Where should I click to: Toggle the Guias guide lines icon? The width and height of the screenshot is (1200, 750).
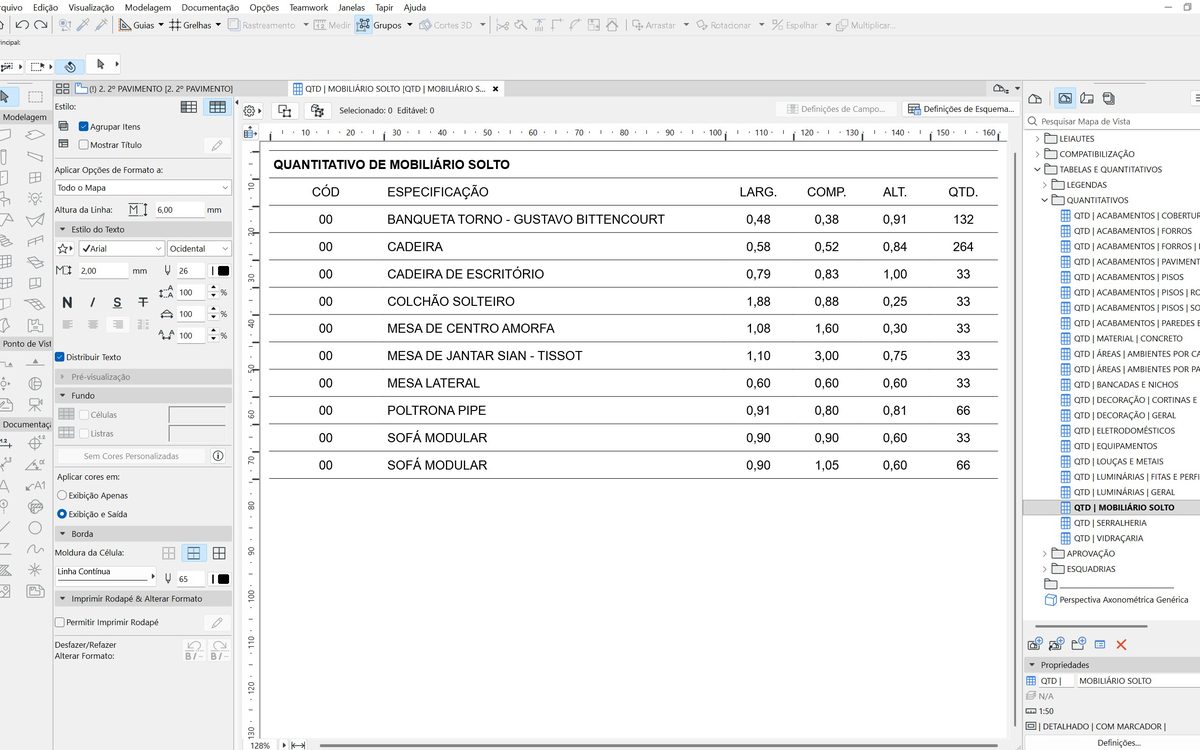[x=125, y=24]
